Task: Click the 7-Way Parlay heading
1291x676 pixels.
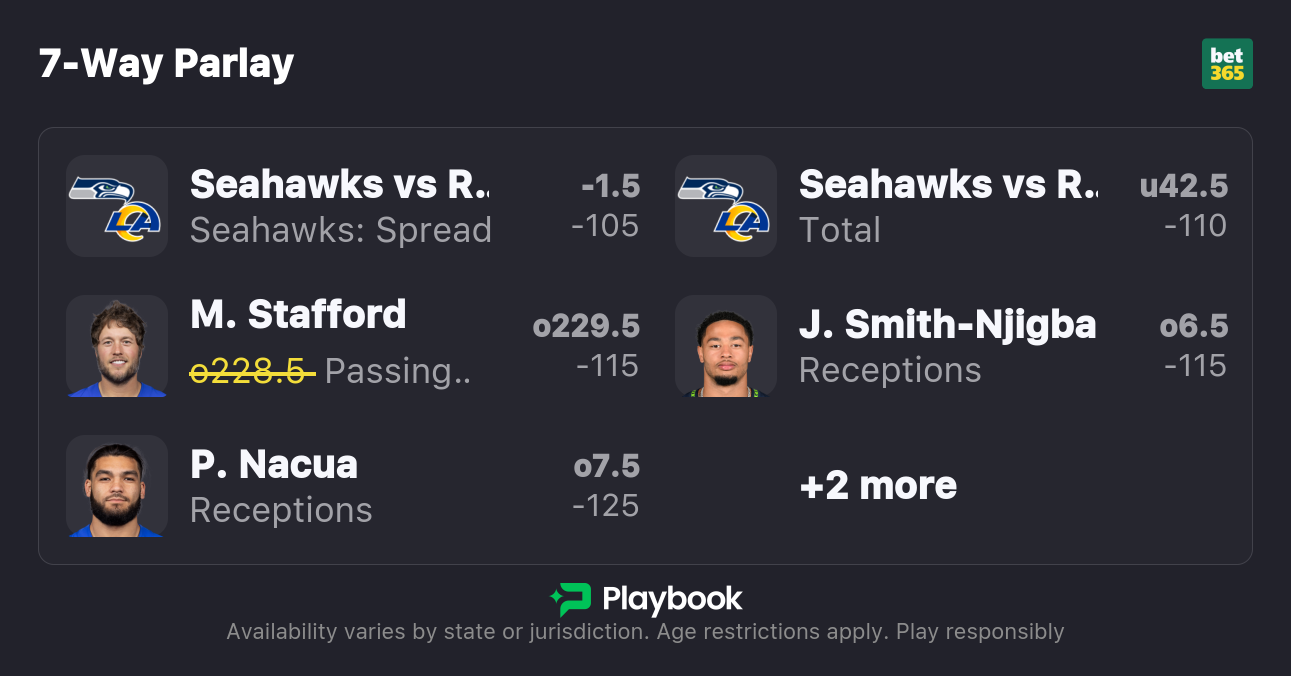Action: [166, 64]
